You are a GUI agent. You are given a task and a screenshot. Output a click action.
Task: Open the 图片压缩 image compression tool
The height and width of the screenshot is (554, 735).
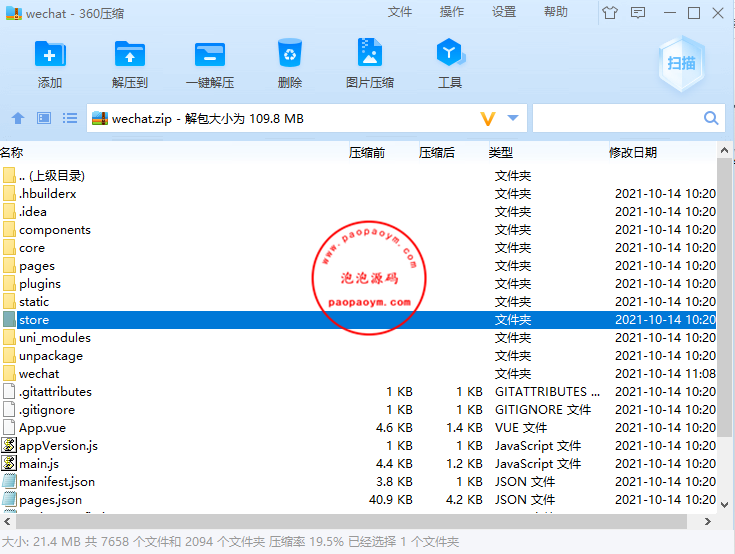(x=370, y=55)
